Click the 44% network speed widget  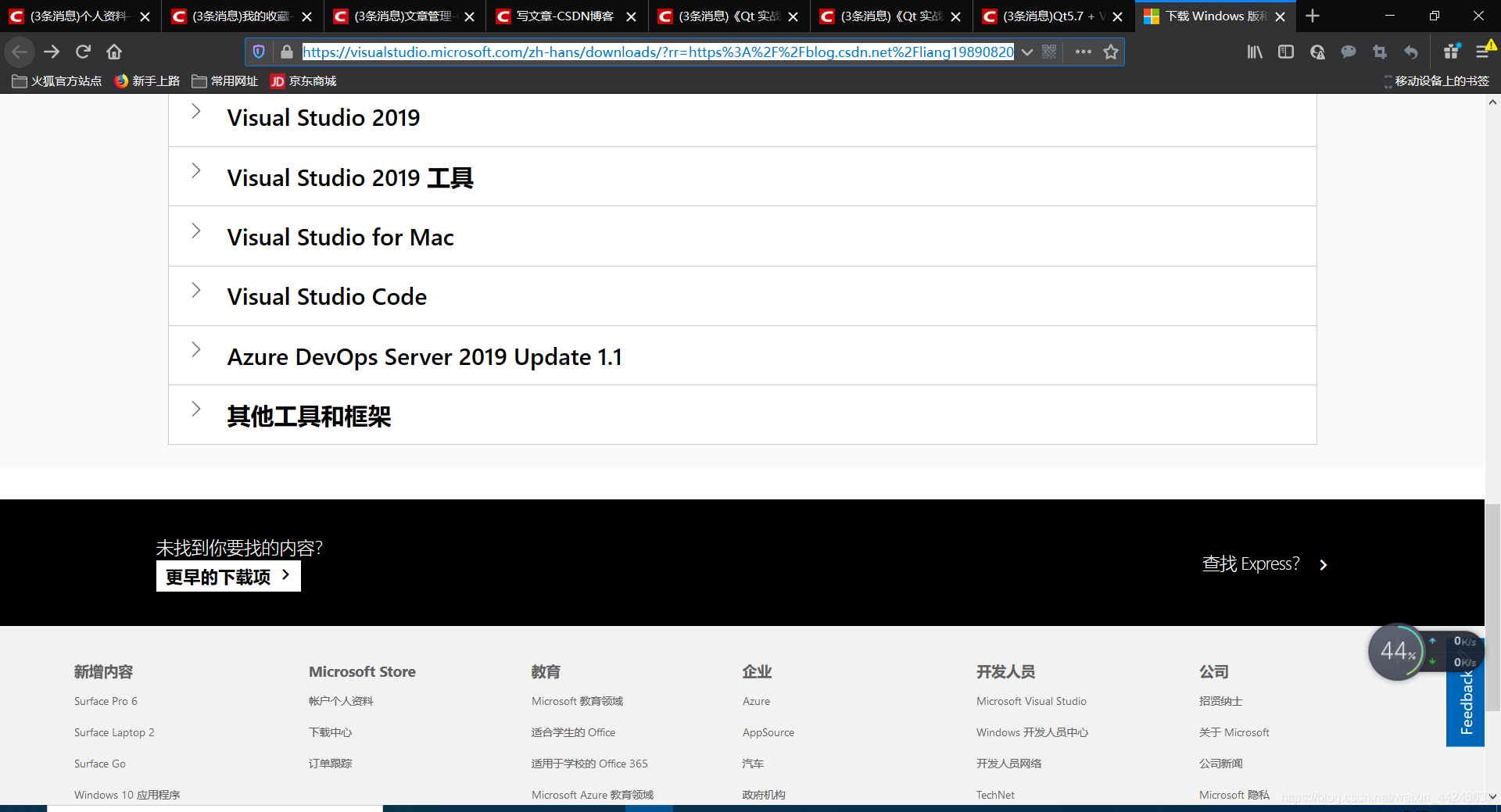click(x=1396, y=651)
